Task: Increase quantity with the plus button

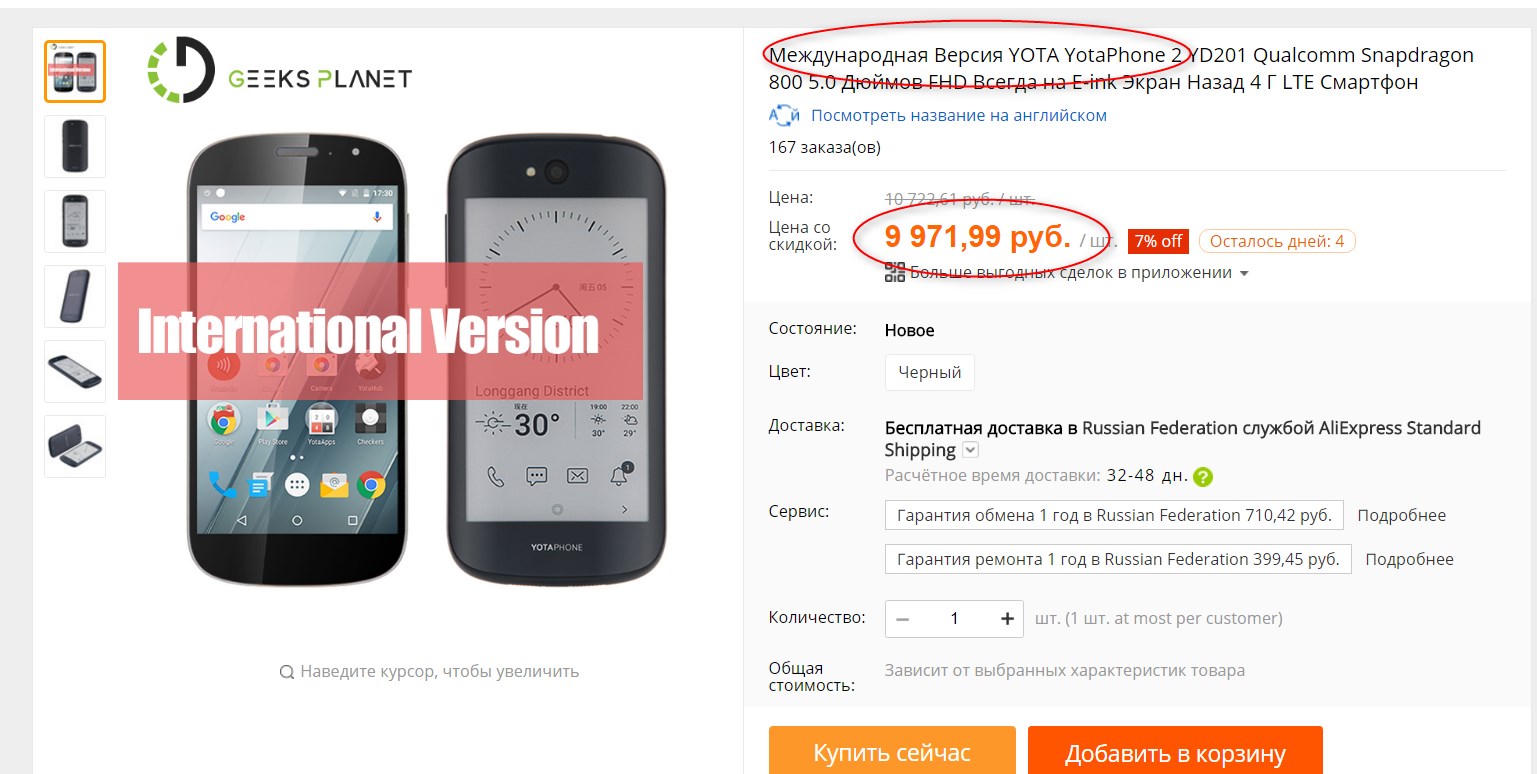Action: point(1007,619)
